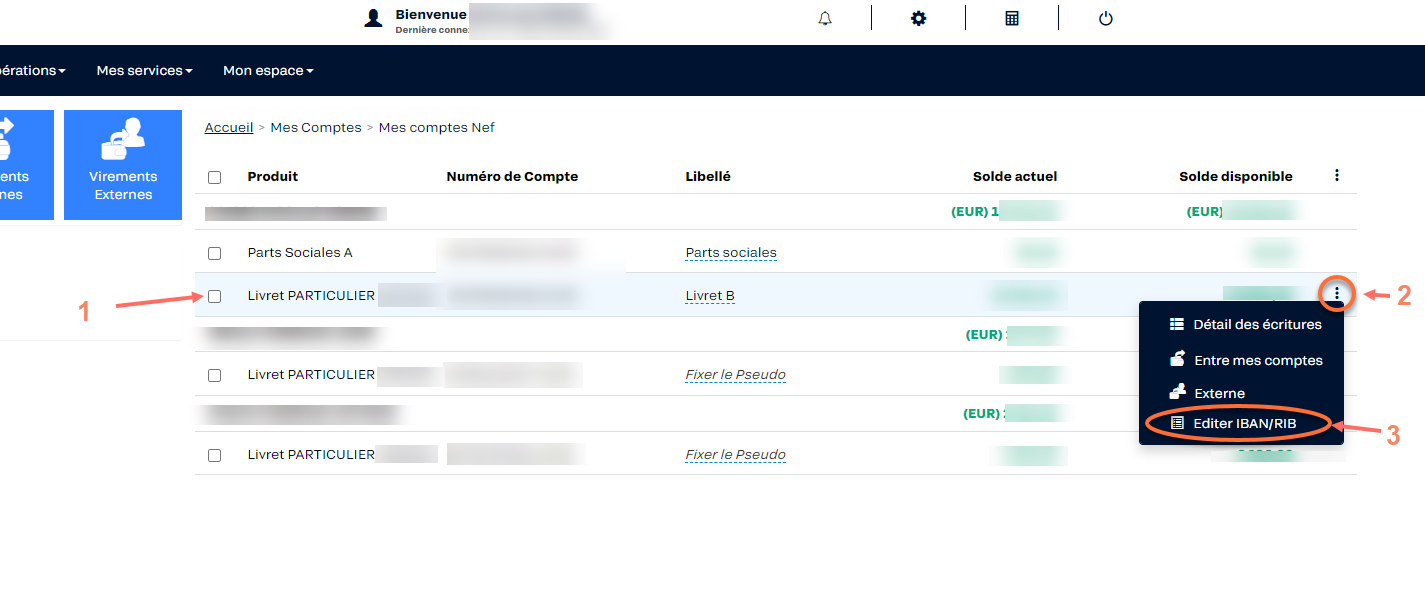Screen dimensions: 1425x590
Task: Open settings via the gear icon
Action: 918,18
